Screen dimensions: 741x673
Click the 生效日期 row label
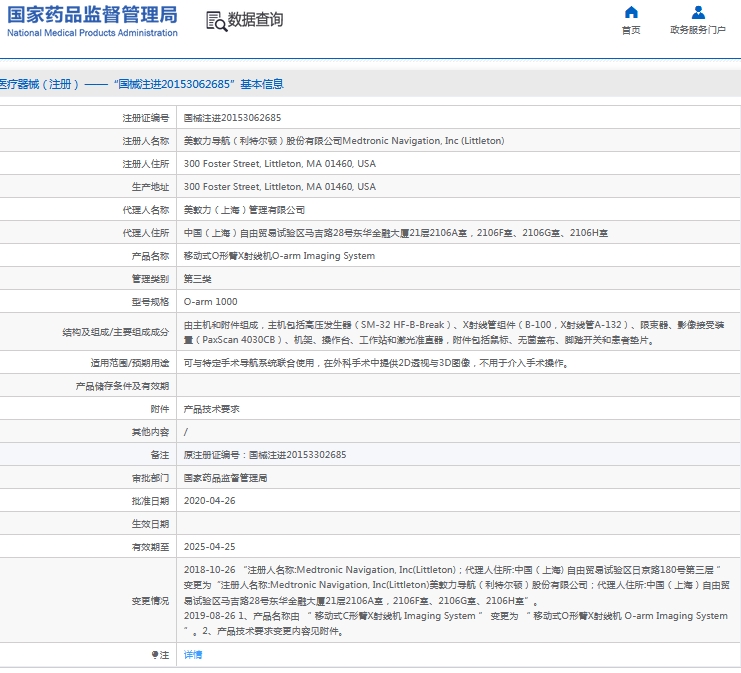point(150,524)
